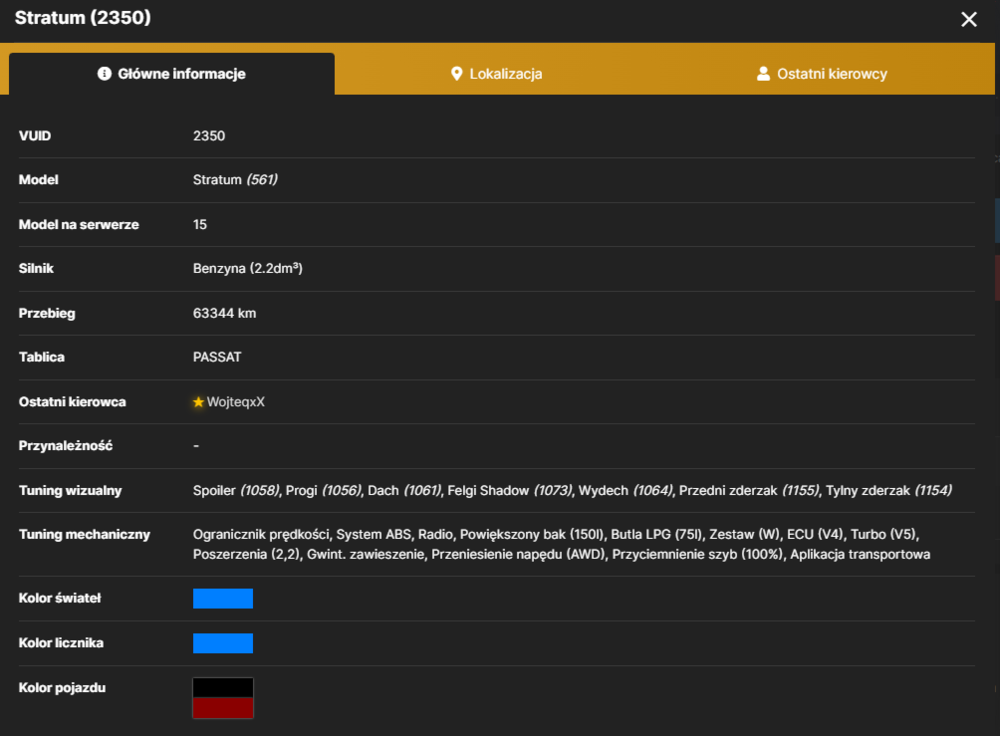Image resolution: width=1000 pixels, height=736 pixels.
Task: Switch to the Lokalizacja tab
Action: tap(496, 74)
